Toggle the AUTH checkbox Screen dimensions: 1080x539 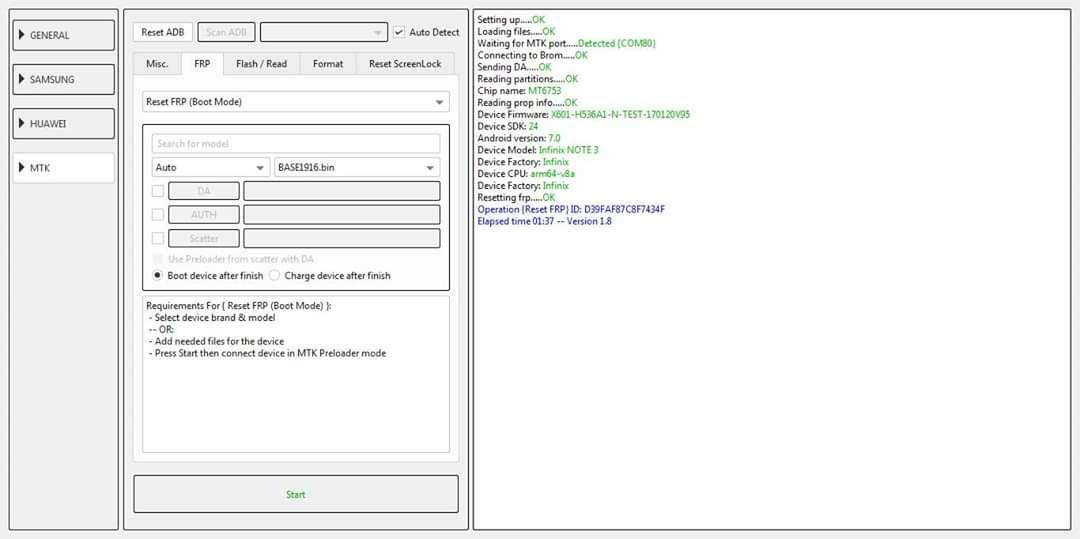point(158,215)
